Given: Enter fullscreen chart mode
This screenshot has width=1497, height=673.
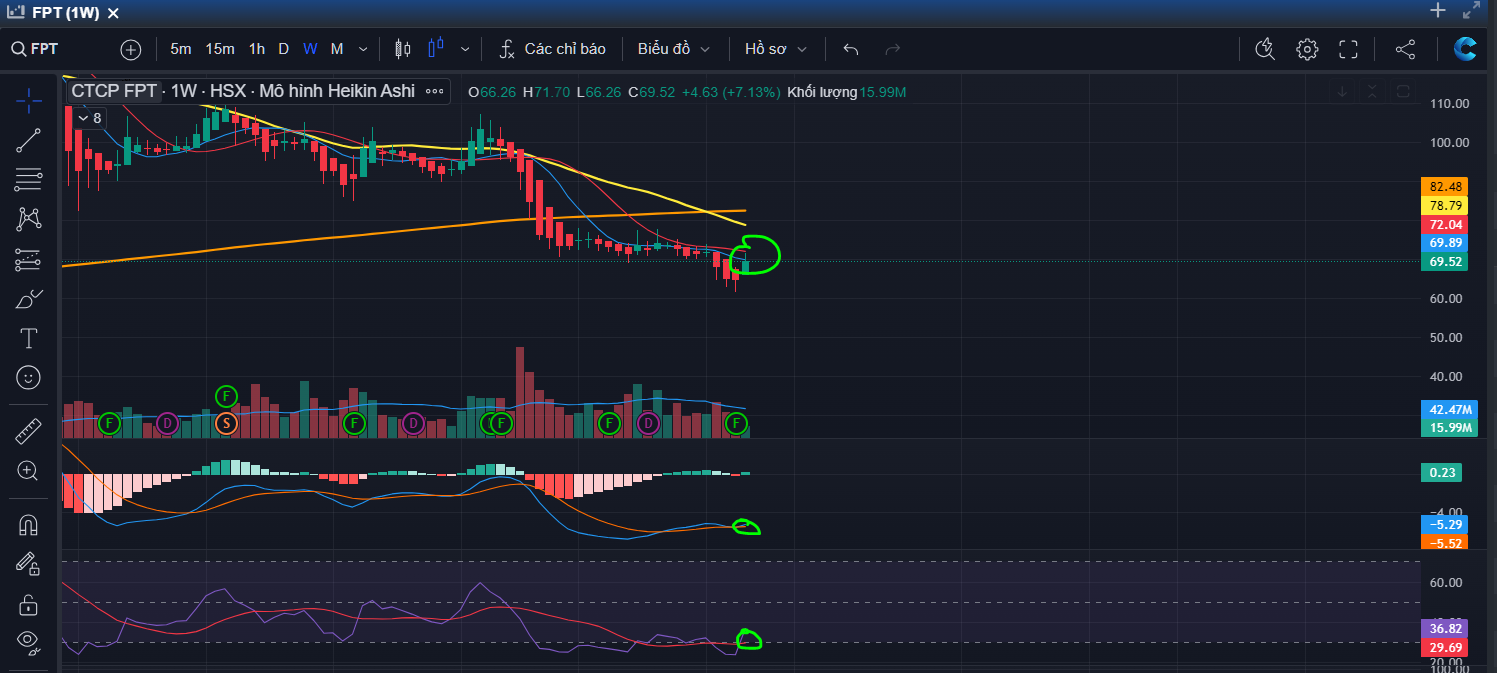Looking at the screenshot, I should click(1348, 49).
